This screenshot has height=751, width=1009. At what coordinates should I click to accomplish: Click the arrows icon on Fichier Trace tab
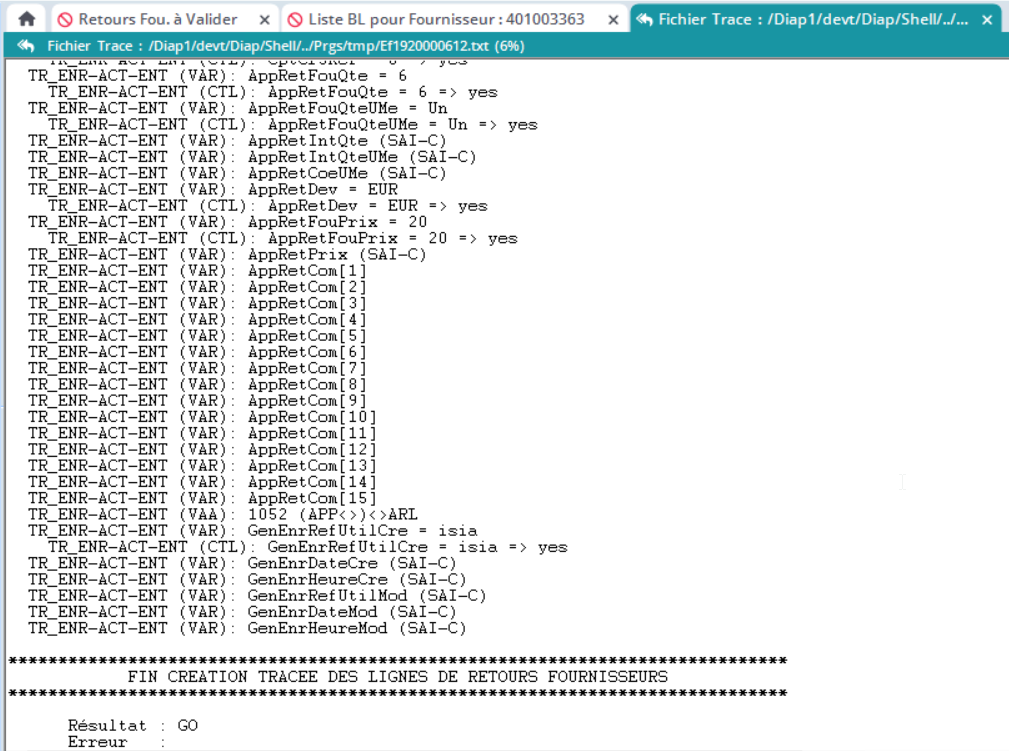point(645,19)
